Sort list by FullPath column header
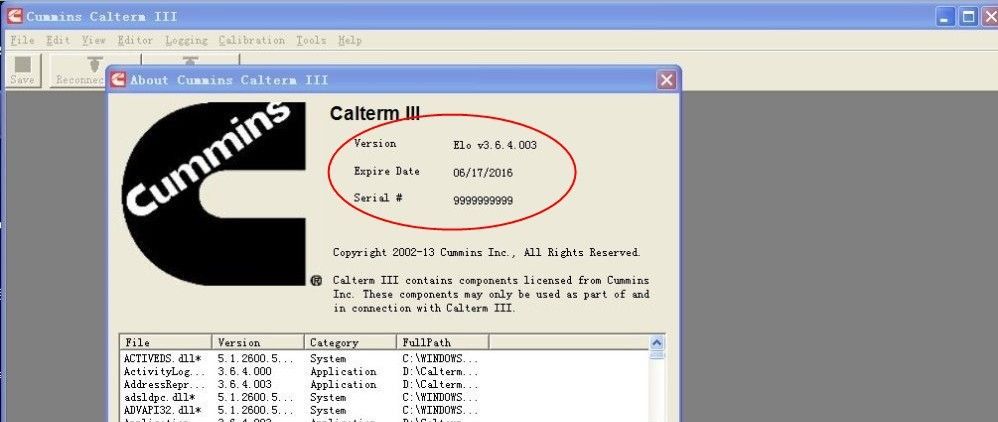Viewport: 998px width, 422px height. (x=442, y=342)
